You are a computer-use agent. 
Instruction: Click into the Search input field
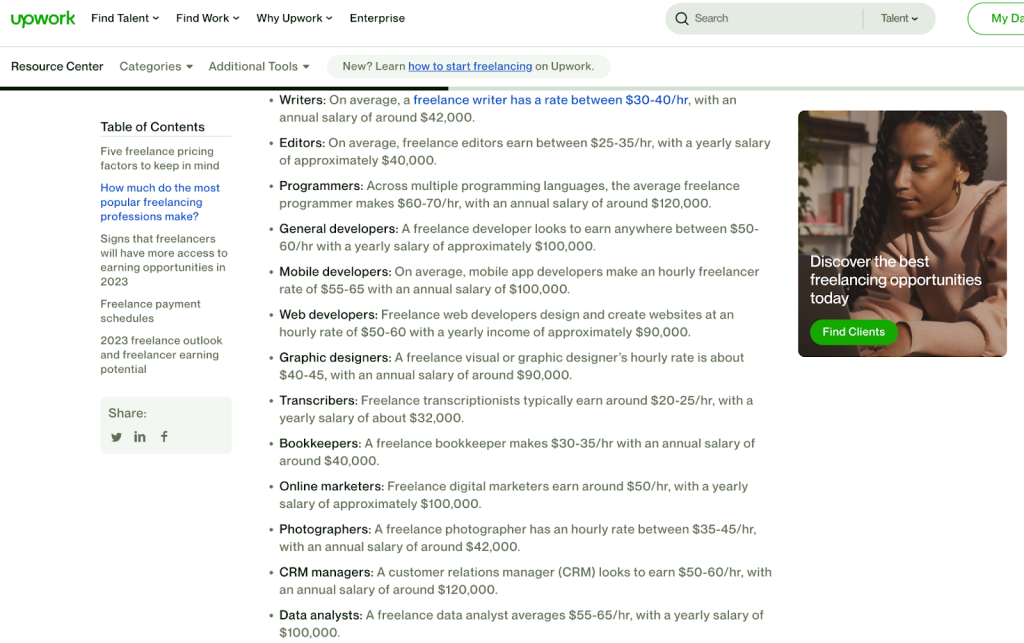(770, 19)
